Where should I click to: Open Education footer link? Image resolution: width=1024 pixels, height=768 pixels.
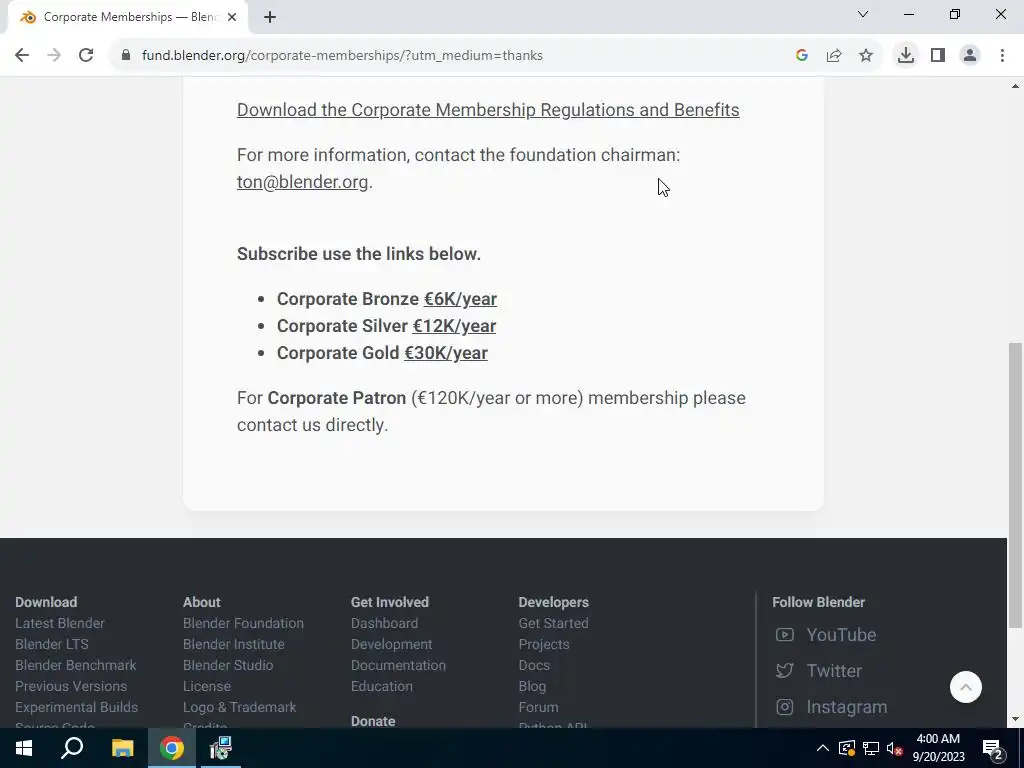(x=381, y=686)
